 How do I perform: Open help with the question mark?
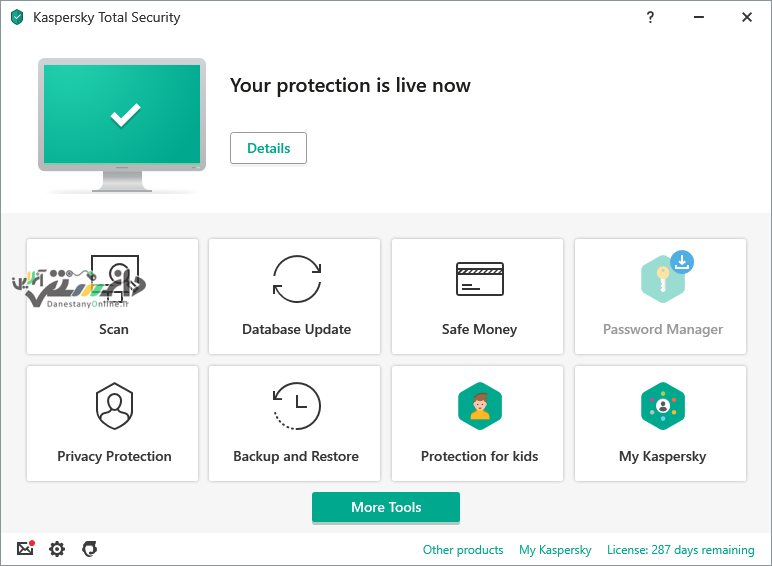pyautogui.click(x=650, y=18)
